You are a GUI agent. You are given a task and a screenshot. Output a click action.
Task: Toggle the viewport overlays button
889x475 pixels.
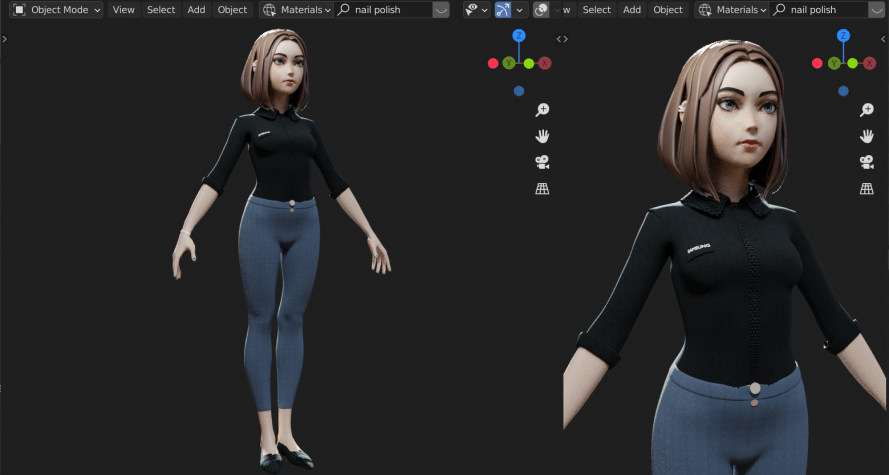(541, 10)
